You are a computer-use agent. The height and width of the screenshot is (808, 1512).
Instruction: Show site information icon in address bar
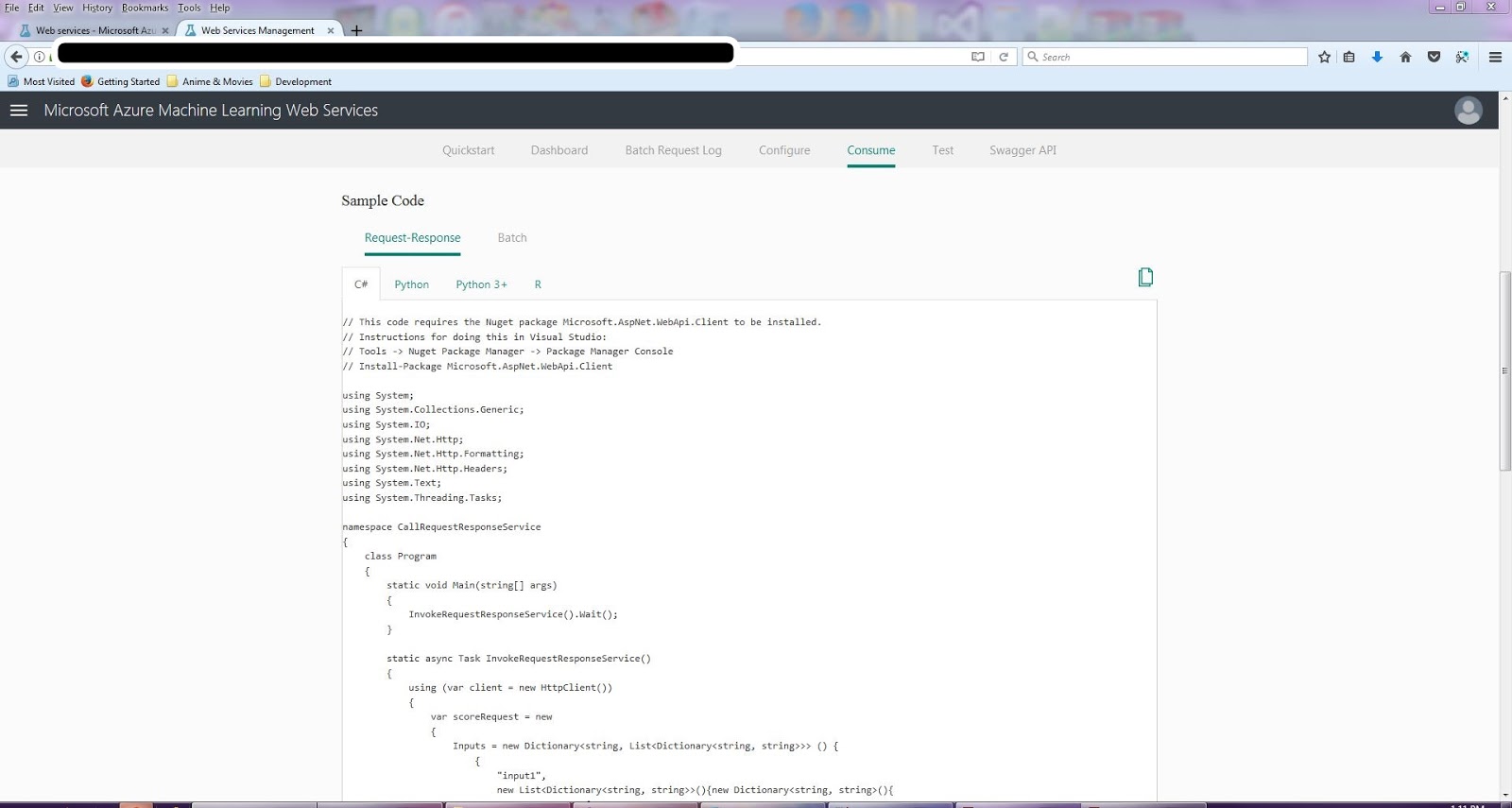click(40, 57)
